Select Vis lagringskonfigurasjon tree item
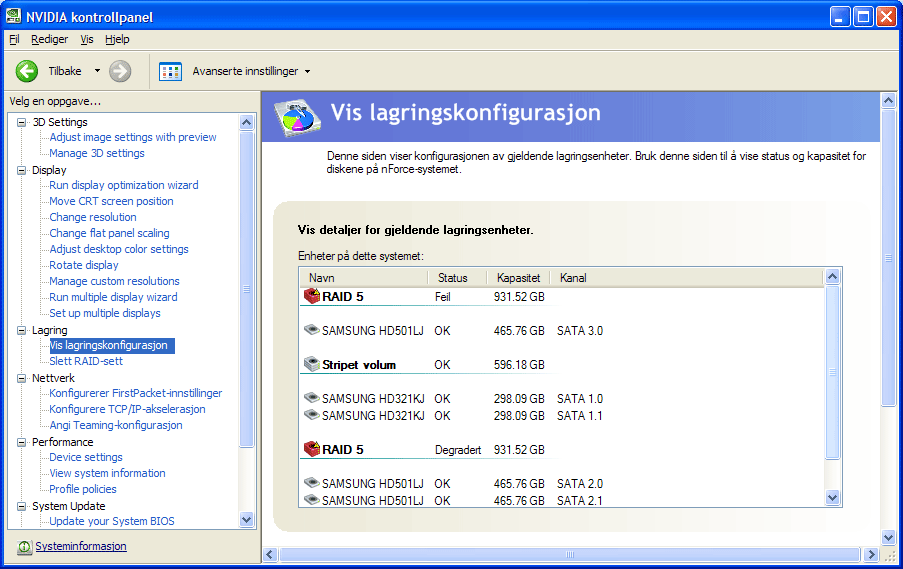The width and height of the screenshot is (903, 569). (x=112, y=346)
